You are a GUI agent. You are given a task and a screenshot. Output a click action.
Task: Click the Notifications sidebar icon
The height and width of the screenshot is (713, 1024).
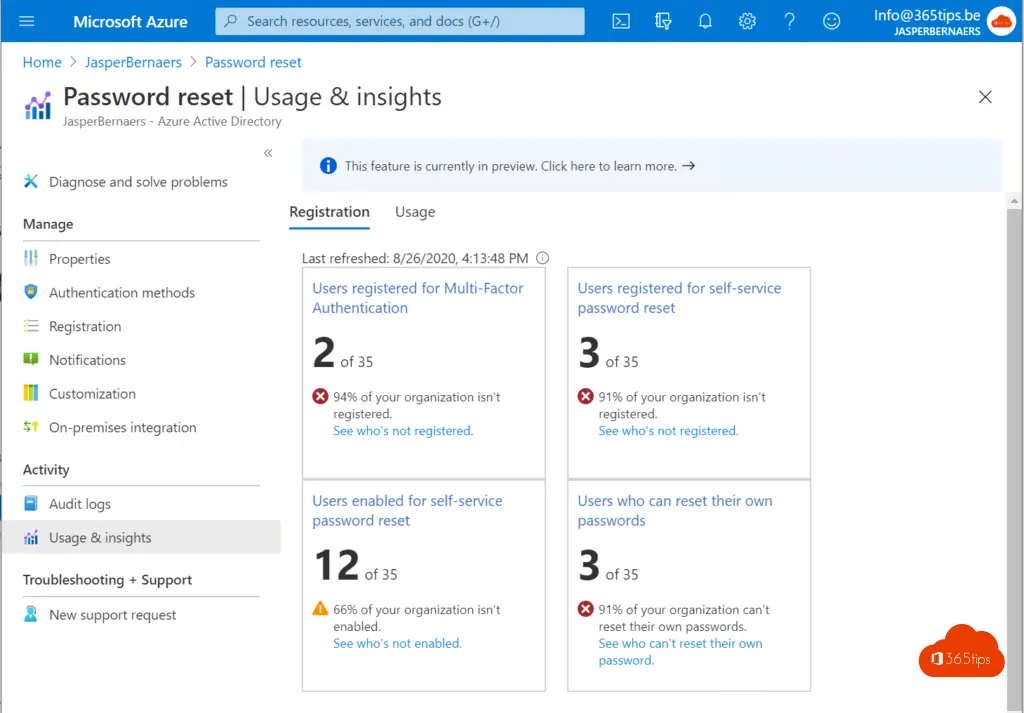(31, 359)
